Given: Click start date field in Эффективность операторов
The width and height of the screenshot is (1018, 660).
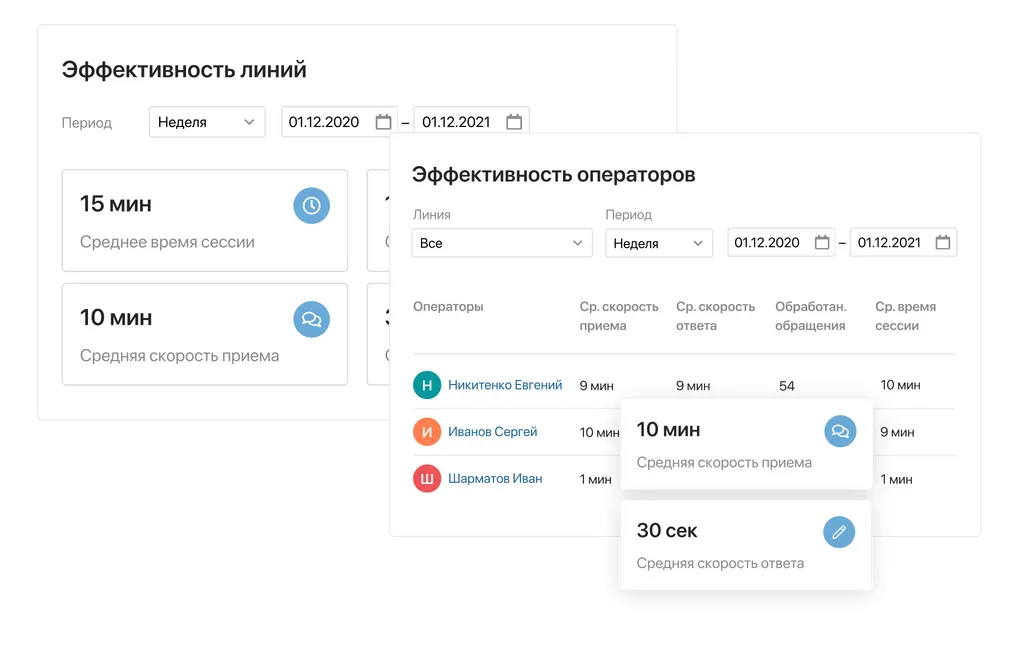Looking at the screenshot, I should [781, 243].
